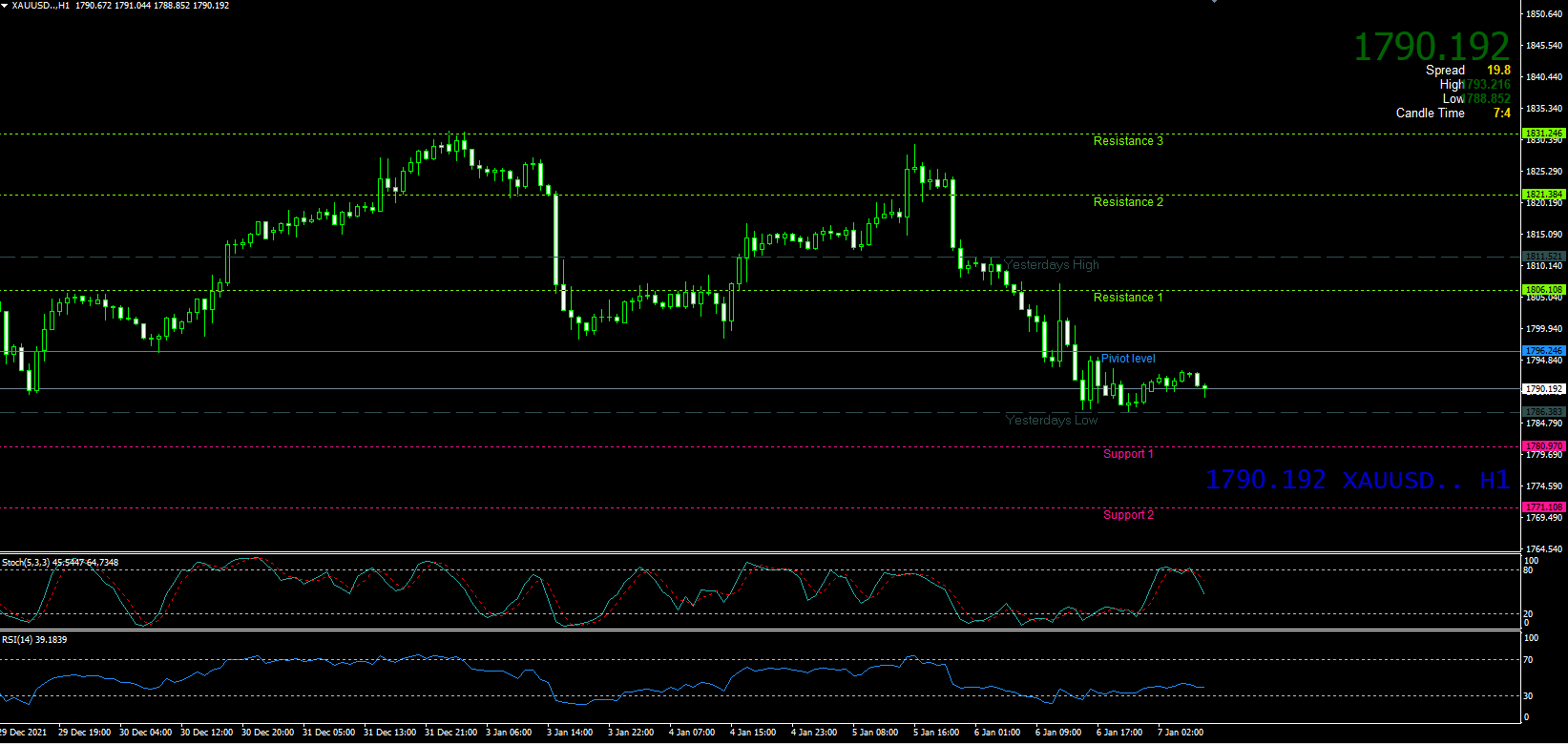Click the pink 1780.970 price tag
This screenshot has height=744, width=1568.
(1543, 446)
